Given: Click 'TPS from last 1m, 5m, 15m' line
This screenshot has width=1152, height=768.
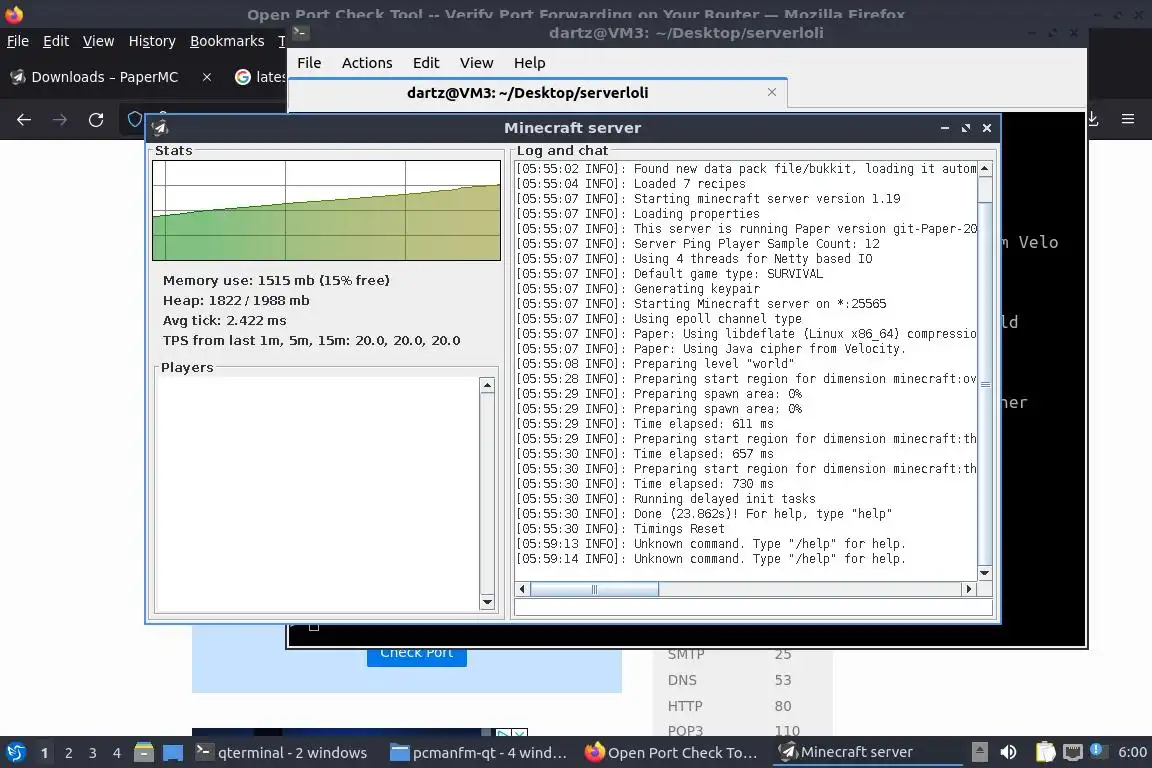Looking at the screenshot, I should coord(312,340).
